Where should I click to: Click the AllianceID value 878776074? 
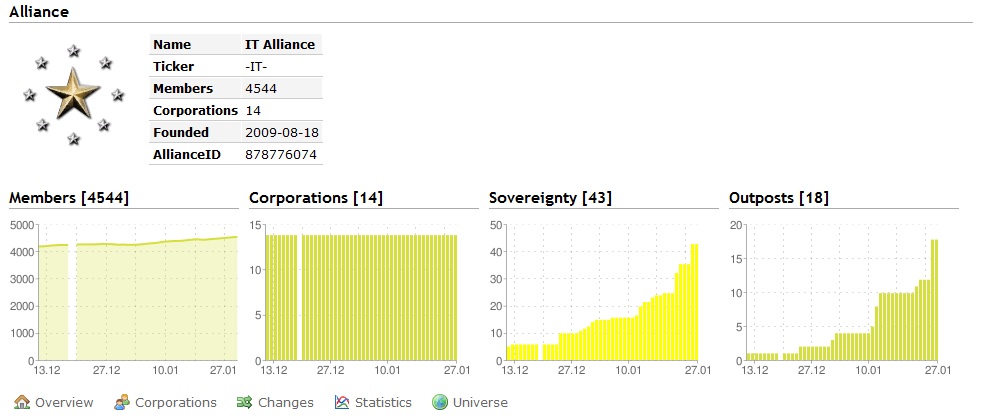tap(281, 154)
